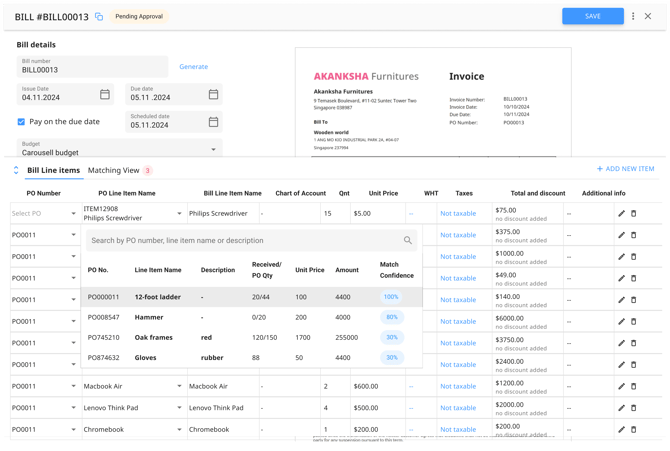The image size is (670, 451).
Task: Open the Select PO dropdown
Action: pos(73,213)
